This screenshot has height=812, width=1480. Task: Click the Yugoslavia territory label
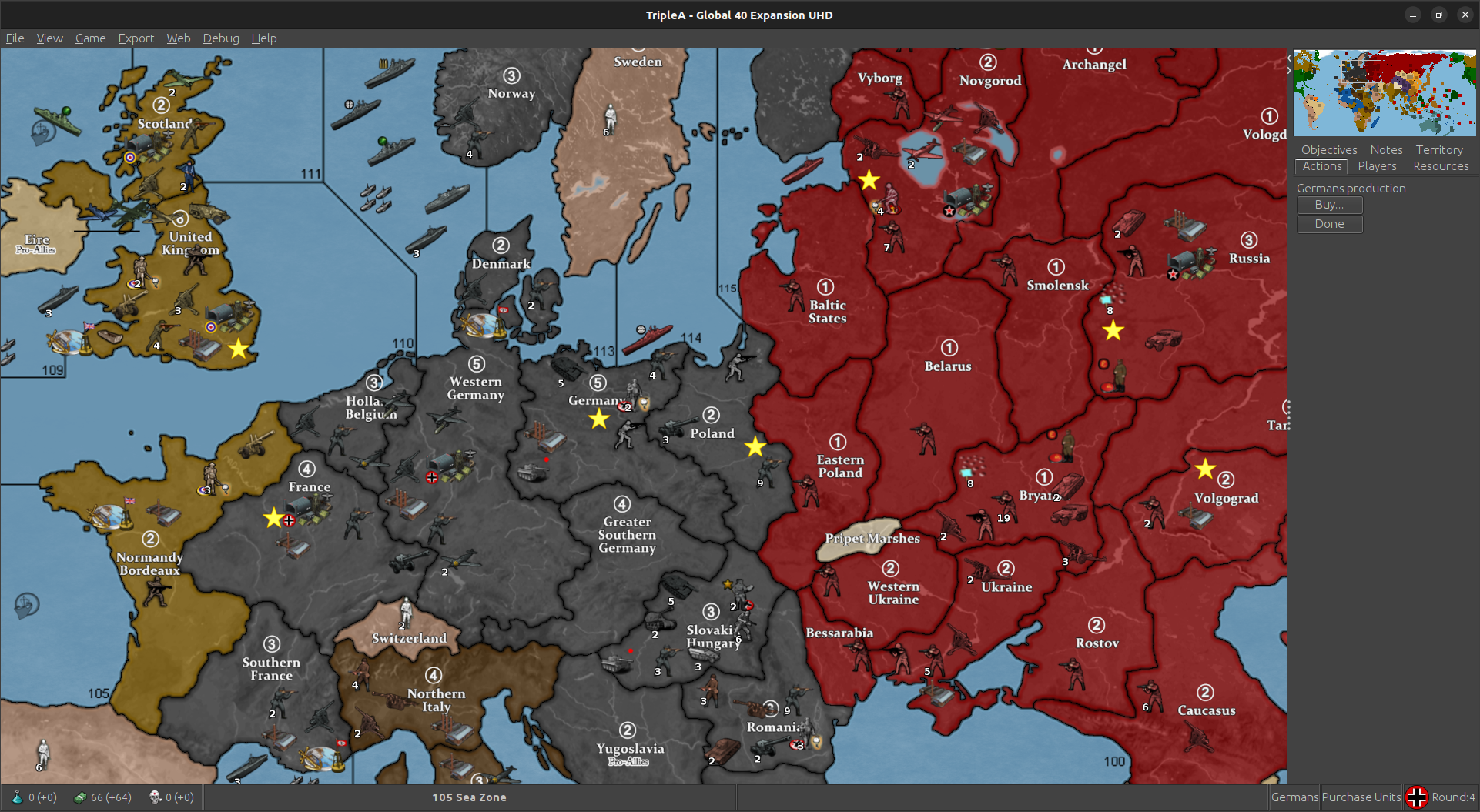pos(630,749)
